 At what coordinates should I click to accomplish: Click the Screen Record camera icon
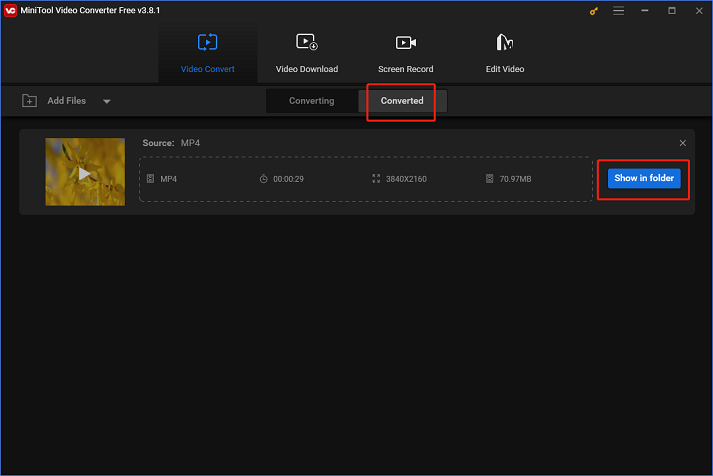point(406,43)
